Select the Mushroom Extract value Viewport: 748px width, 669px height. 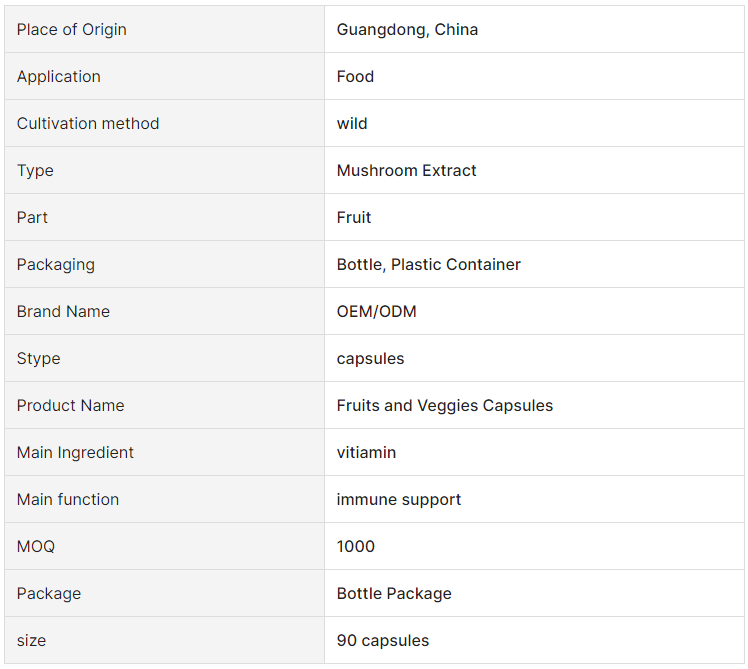pyautogui.click(x=406, y=170)
